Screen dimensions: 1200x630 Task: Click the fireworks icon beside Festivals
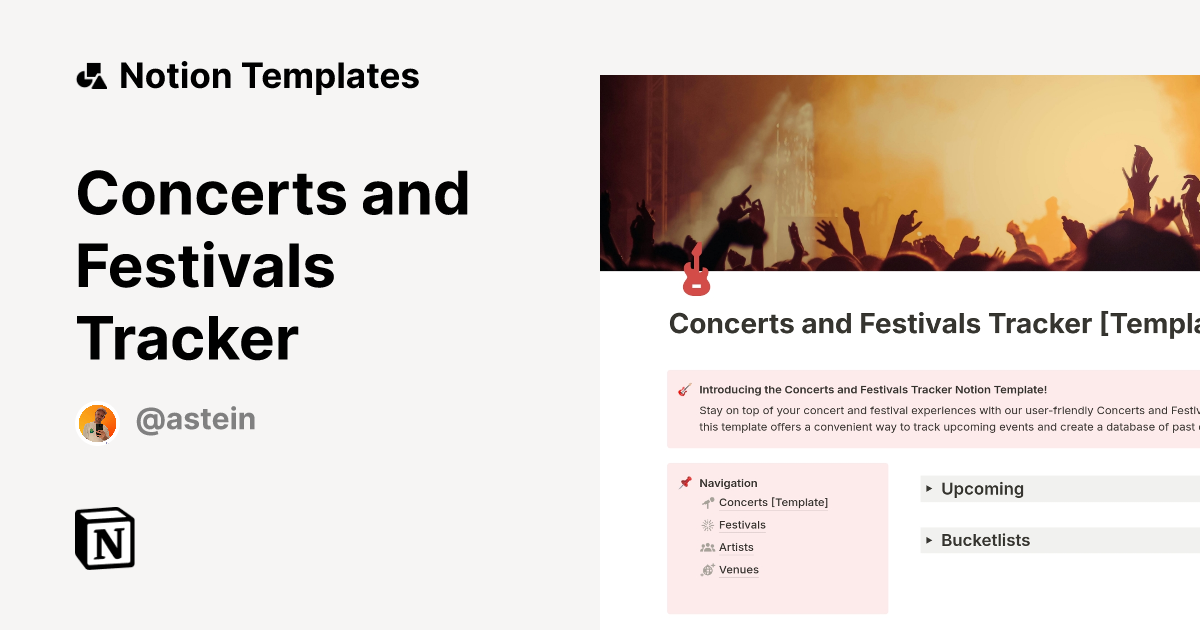pyautogui.click(x=706, y=524)
